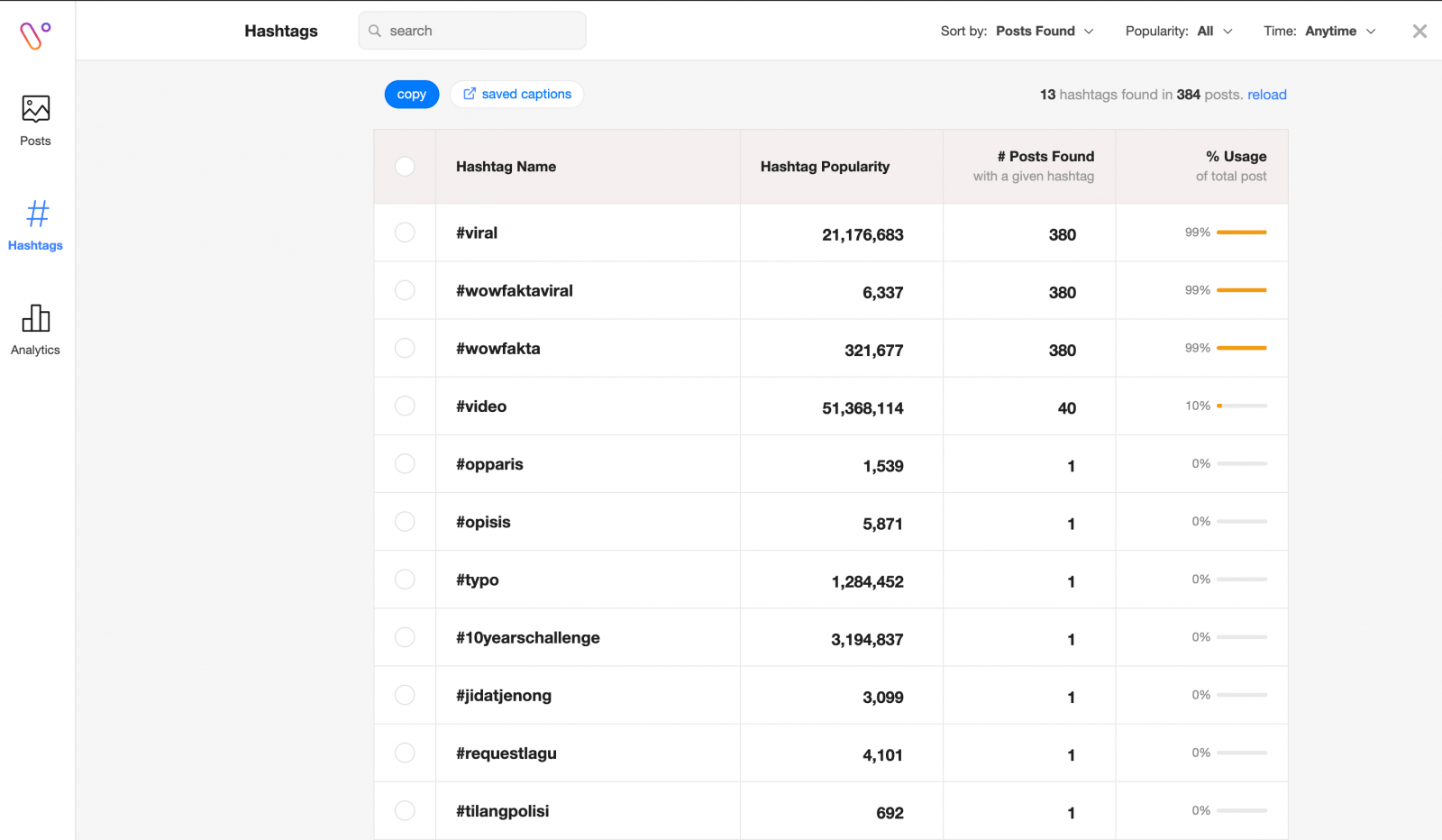Select the #wowfakta row checkbox
This screenshot has height=840, width=1442.
tap(405, 348)
